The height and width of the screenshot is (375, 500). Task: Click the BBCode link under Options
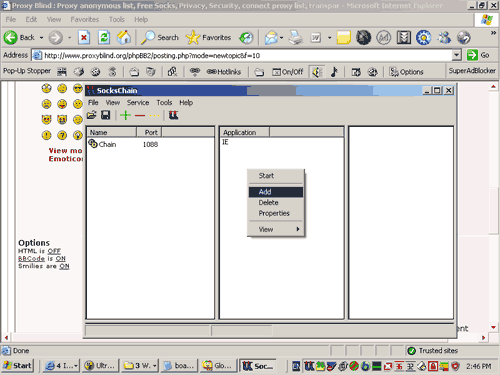pyautogui.click(x=31, y=258)
